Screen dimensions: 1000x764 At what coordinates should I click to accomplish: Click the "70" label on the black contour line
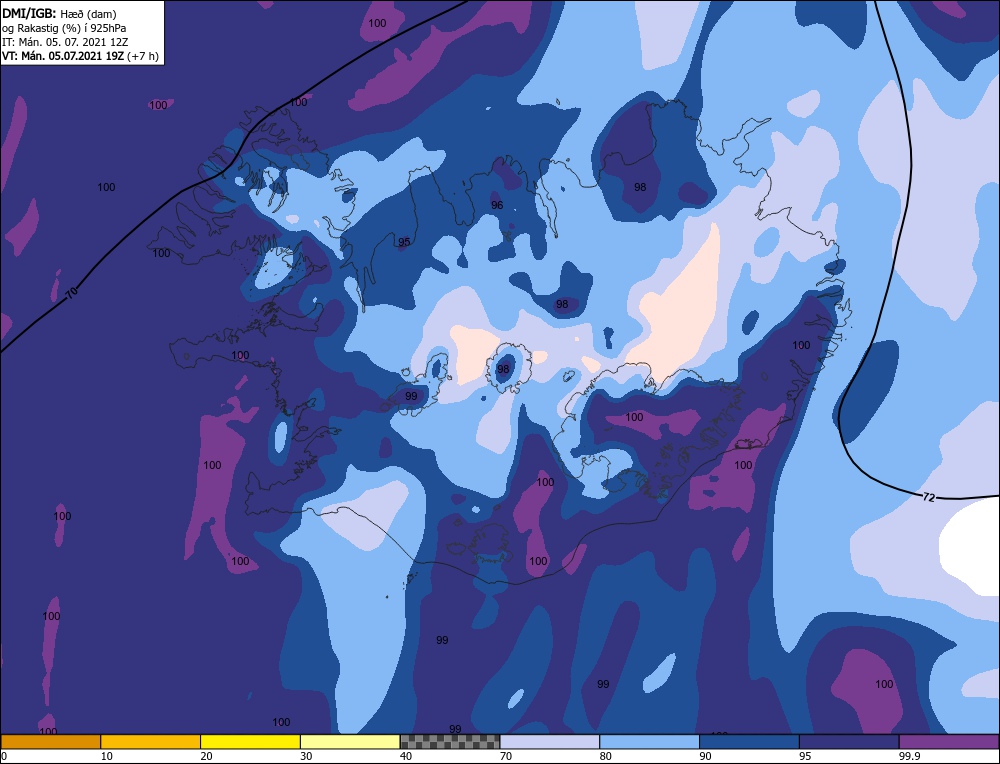coord(72,294)
